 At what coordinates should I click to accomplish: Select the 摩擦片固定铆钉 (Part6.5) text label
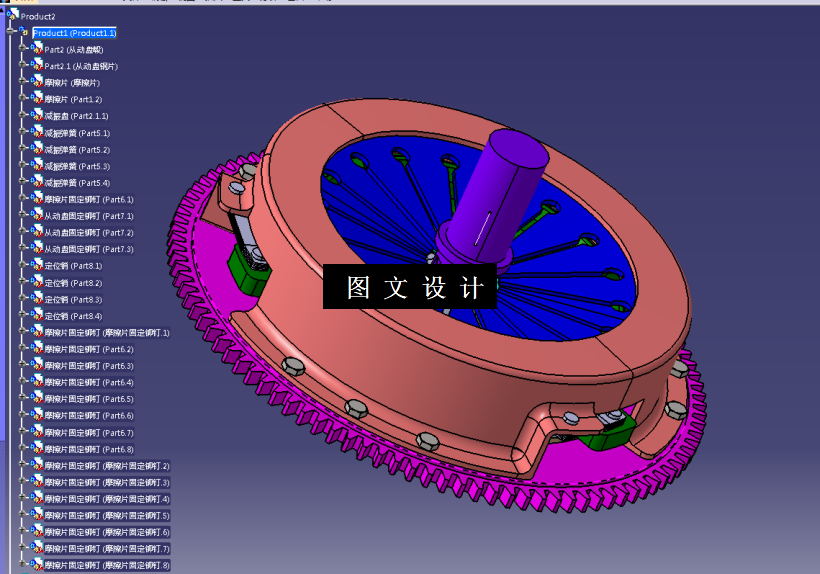click(x=89, y=399)
